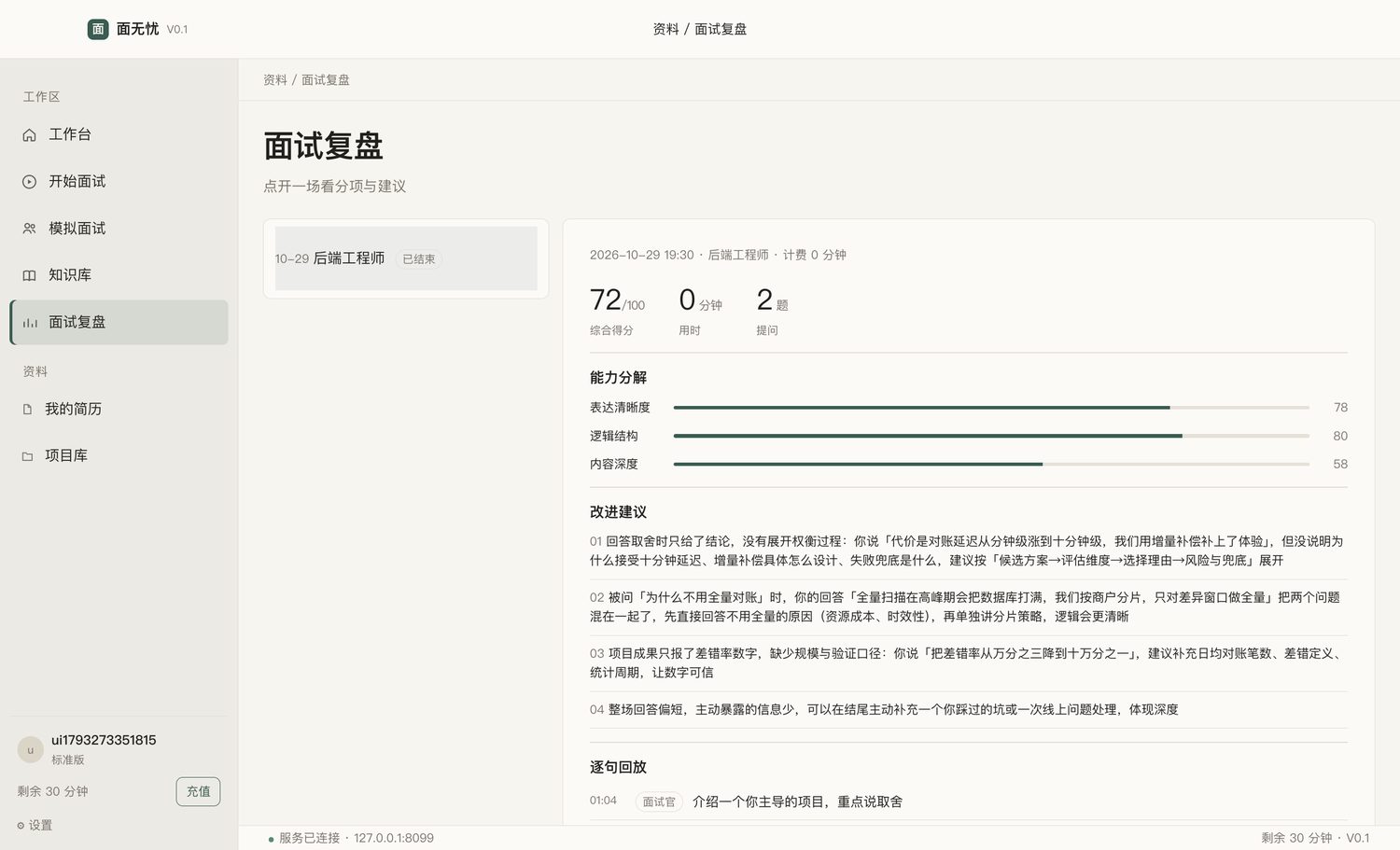Click the 01:04 playback timestamp
Viewport: 1400px width, 850px height.
(603, 801)
